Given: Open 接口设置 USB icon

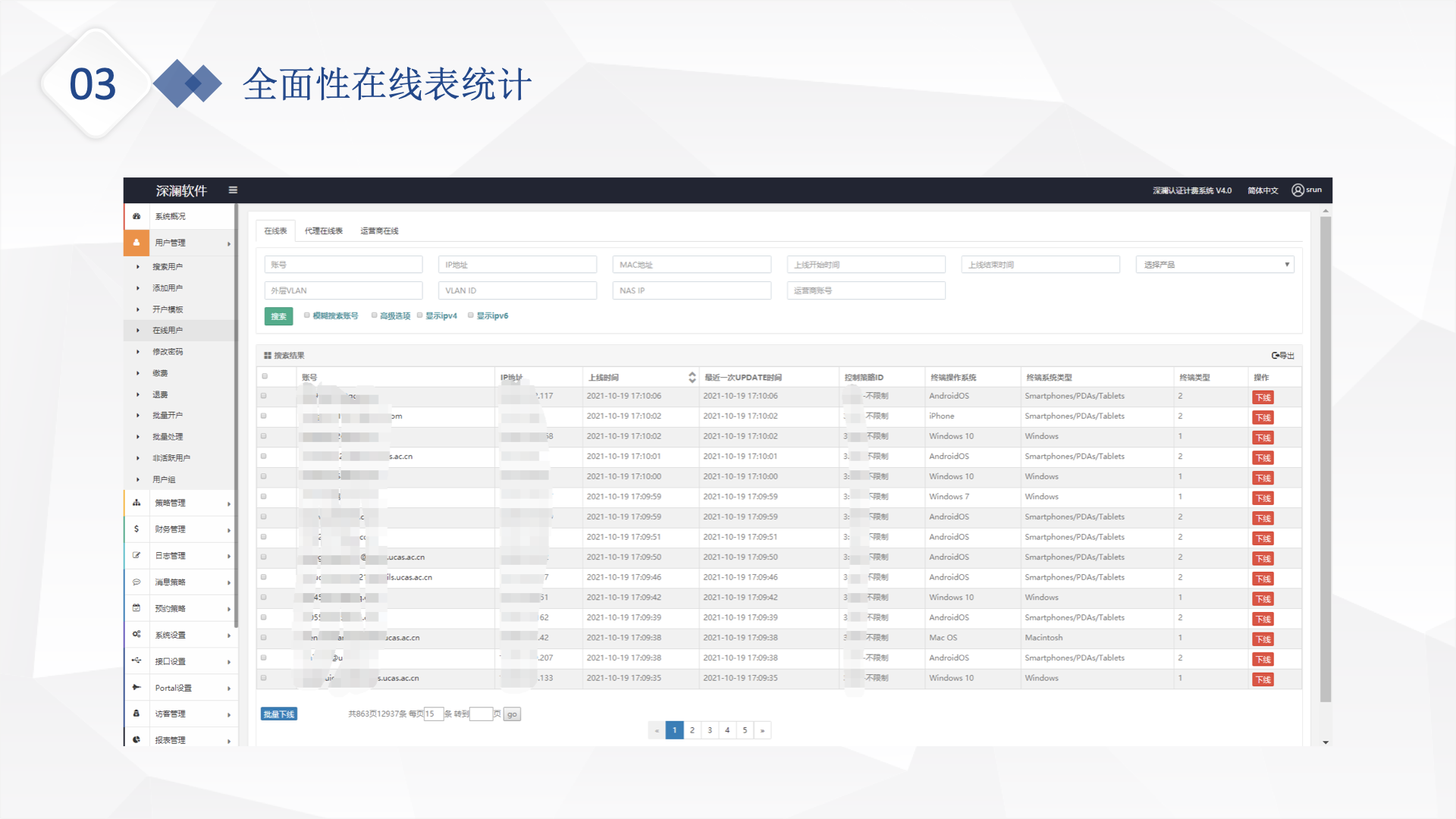Looking at the screenshot, I should pos(136,661).
